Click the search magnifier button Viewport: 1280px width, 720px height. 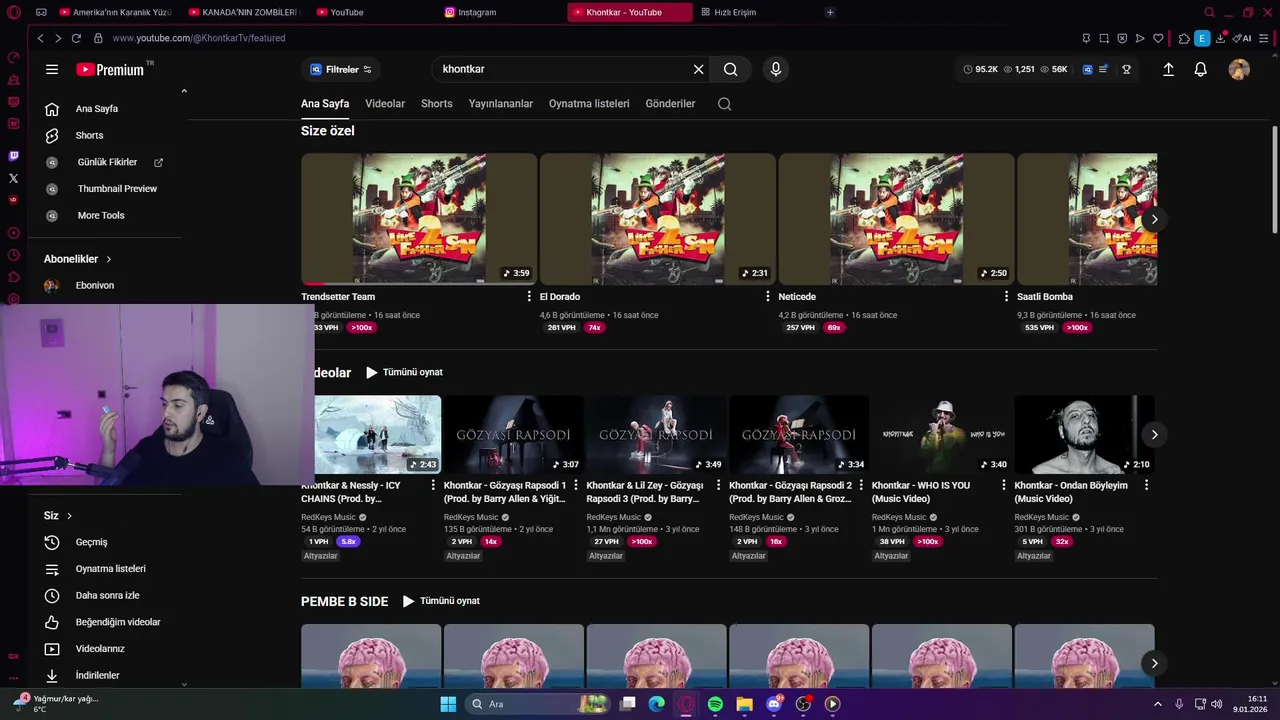pos(731,69)
